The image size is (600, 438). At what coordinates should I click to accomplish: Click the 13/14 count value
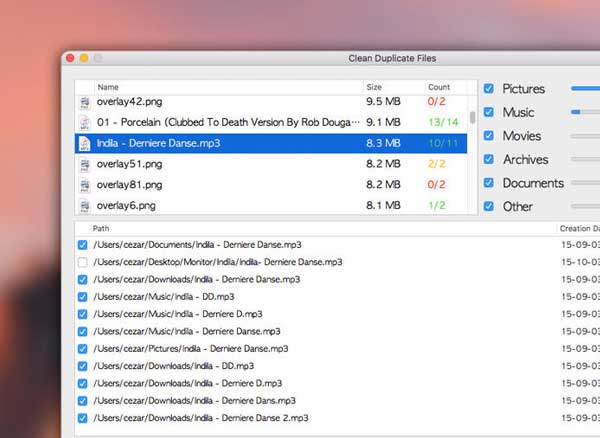(443, 122)
